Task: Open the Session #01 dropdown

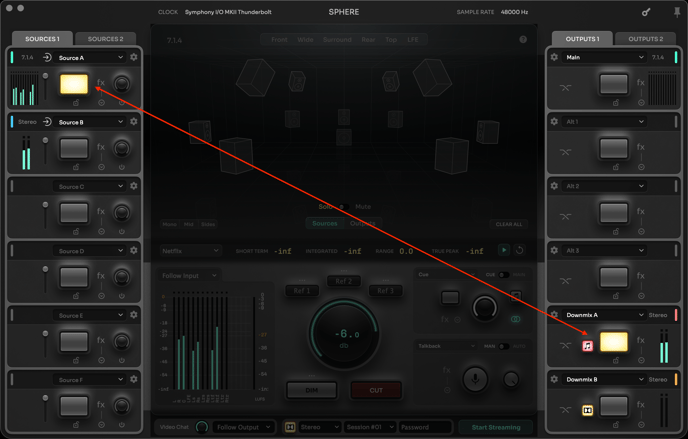Action: pyautogui.click(x=370, y=427)
